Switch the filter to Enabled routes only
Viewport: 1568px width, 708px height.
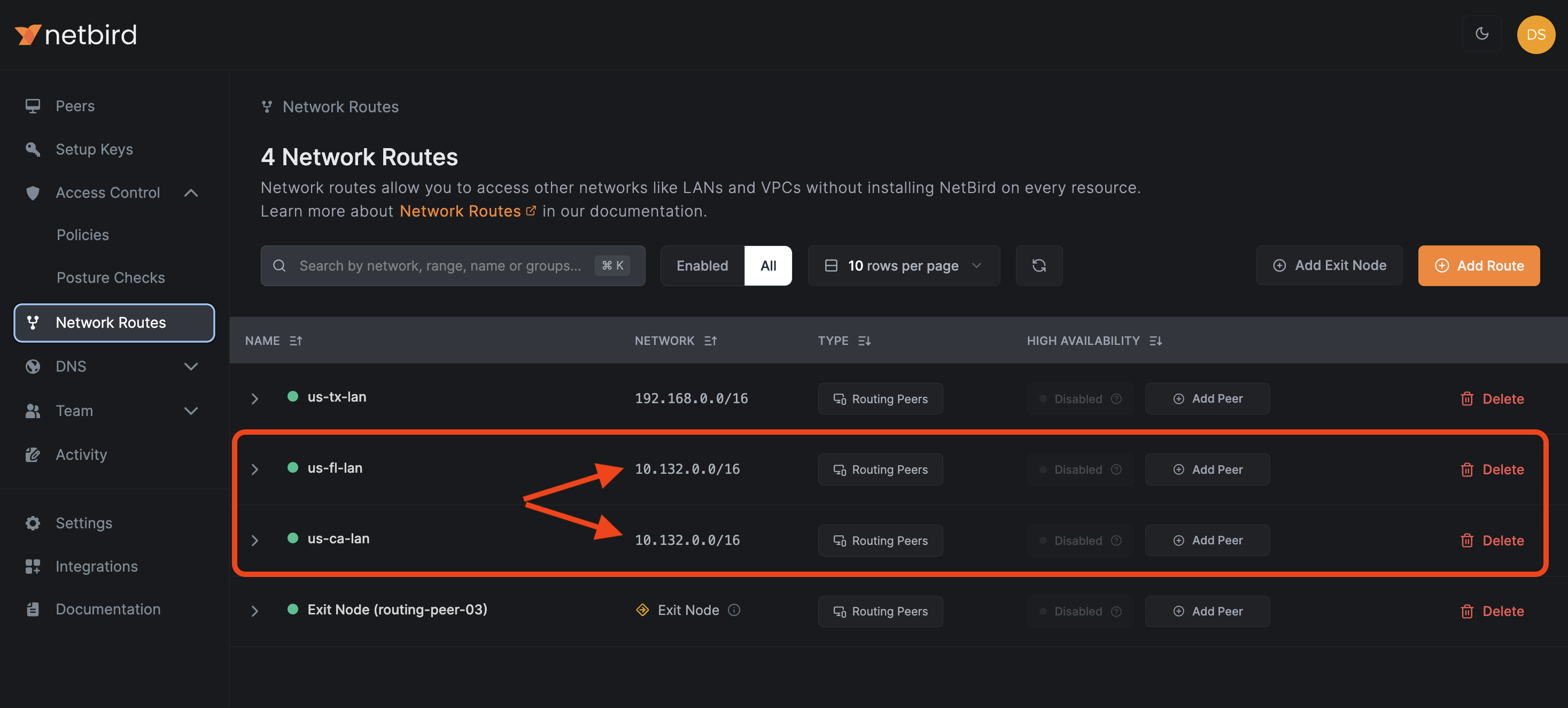702,266
